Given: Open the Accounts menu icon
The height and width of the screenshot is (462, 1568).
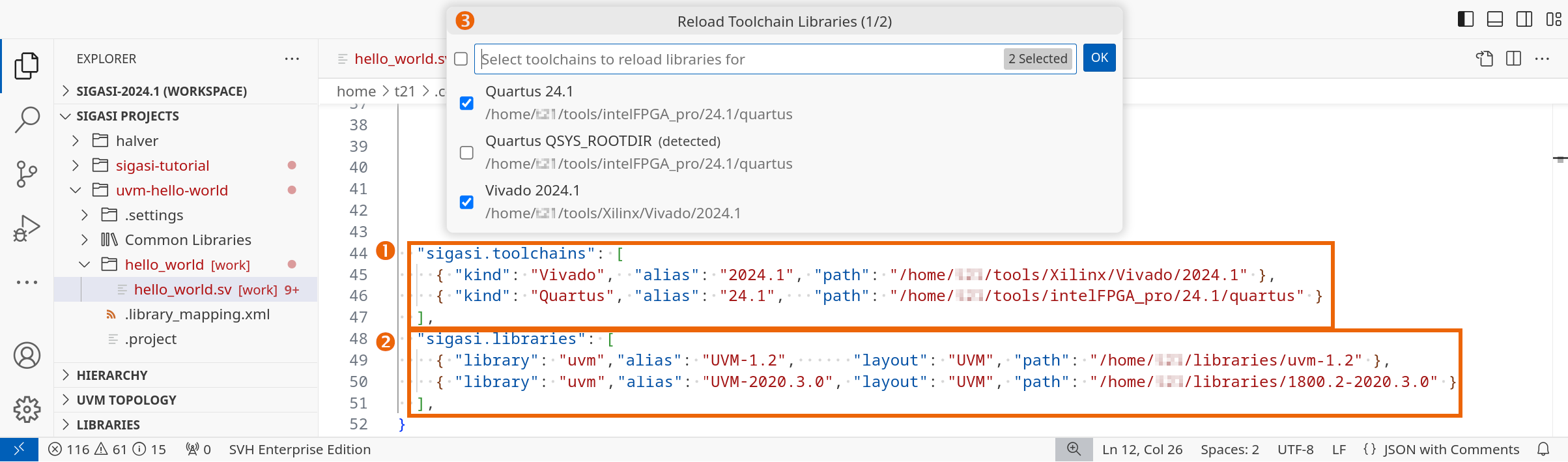Looking at the screenshot, I should coord(27,356).
